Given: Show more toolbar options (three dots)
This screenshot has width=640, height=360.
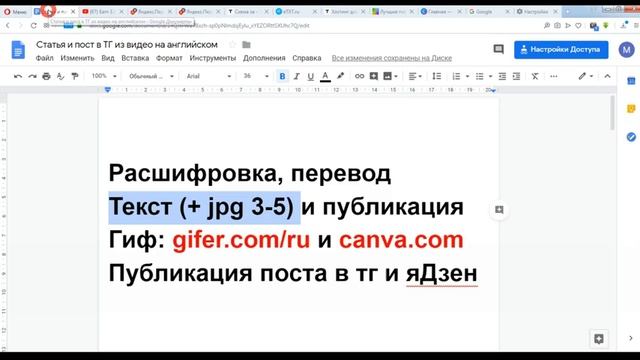Looking at the screenshot, I should point(553,76).
